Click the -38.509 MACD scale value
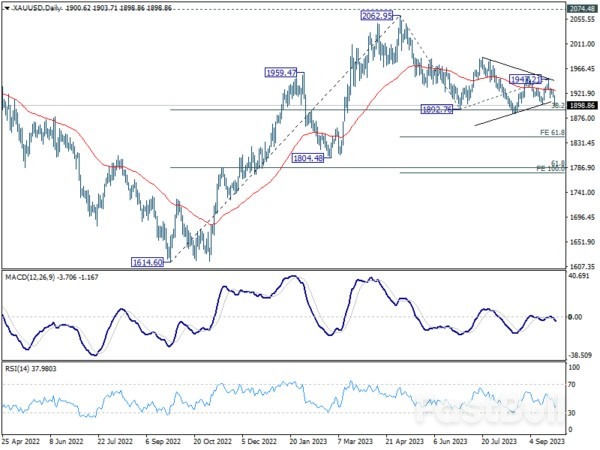Viewport: 600px width, 450px height. coord(580,355)
